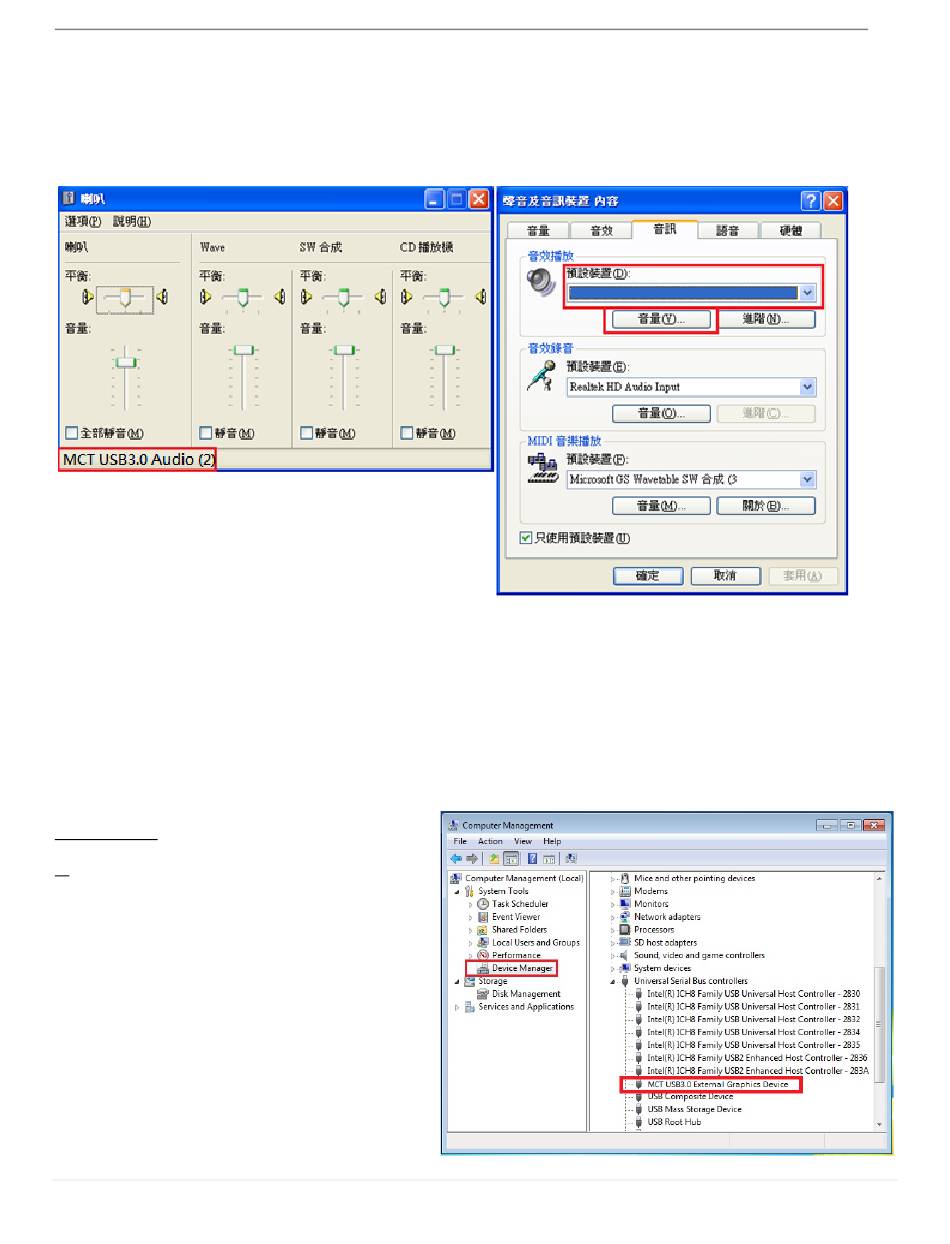Viewport: 950px width, 1244px height.
Task: Click the Back arrow in Computer Management toolbar
Action: (x=456, y=858)
